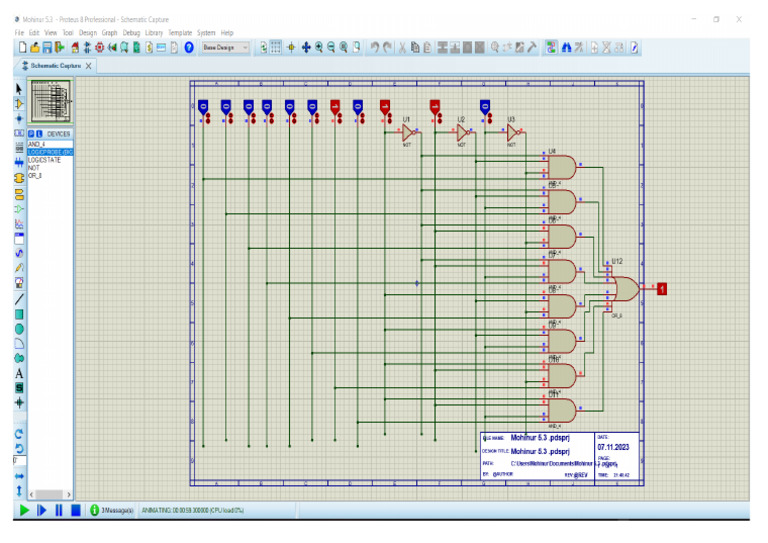Select the Virtual Instruments meter icon

tap(19, 283)
